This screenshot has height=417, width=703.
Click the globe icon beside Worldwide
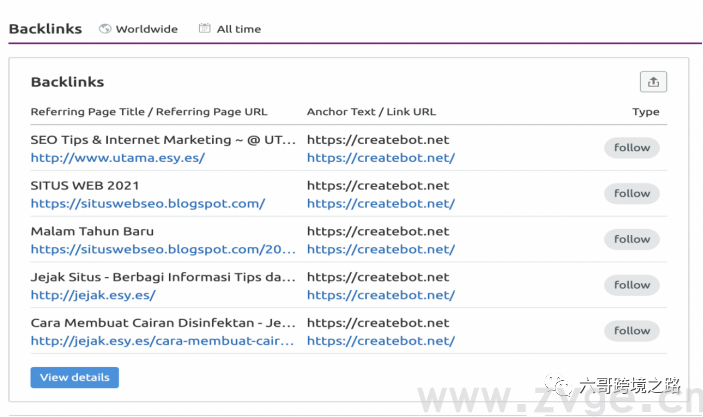105,29
